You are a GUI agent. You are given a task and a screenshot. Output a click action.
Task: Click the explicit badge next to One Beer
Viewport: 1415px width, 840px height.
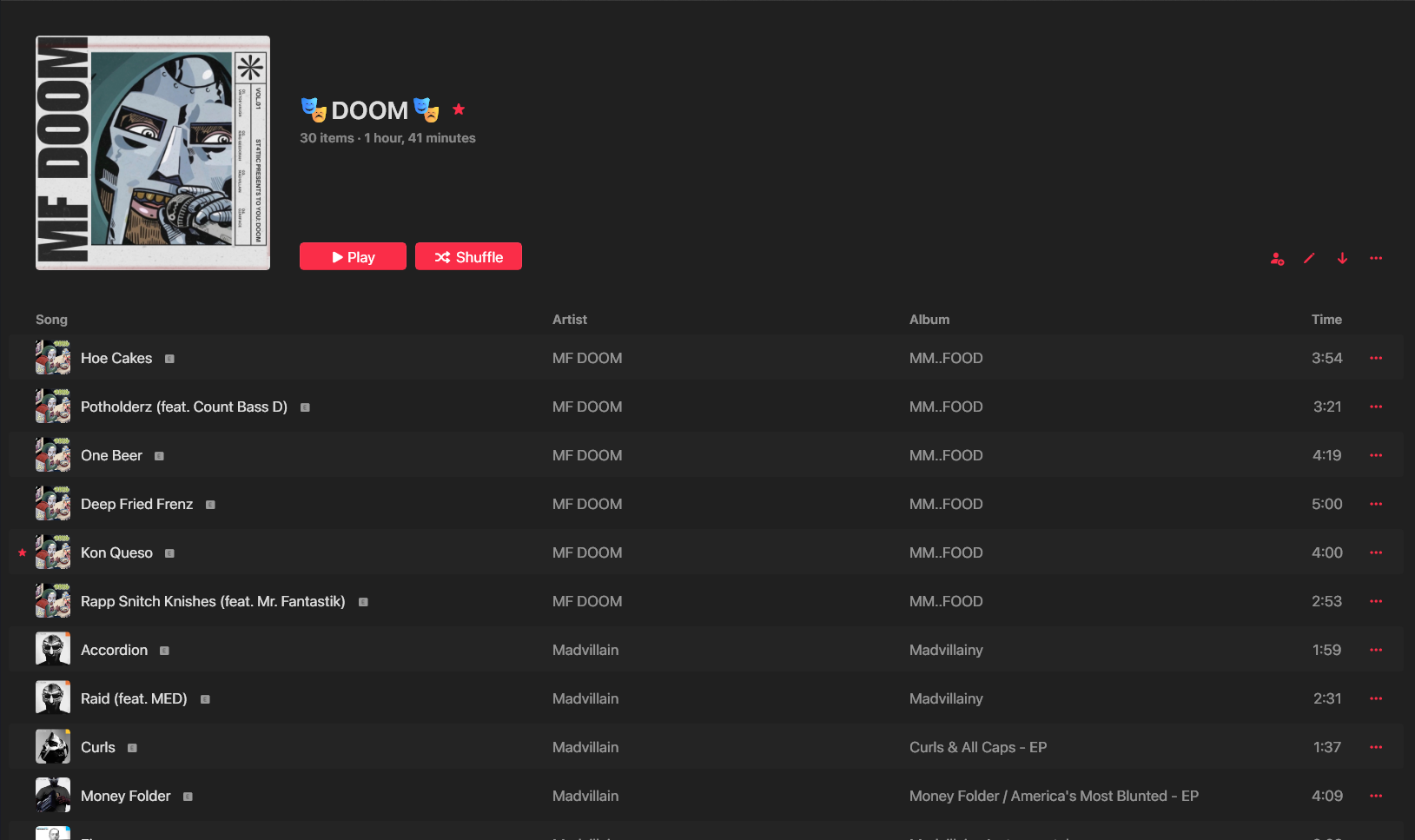tap(159, 456)
